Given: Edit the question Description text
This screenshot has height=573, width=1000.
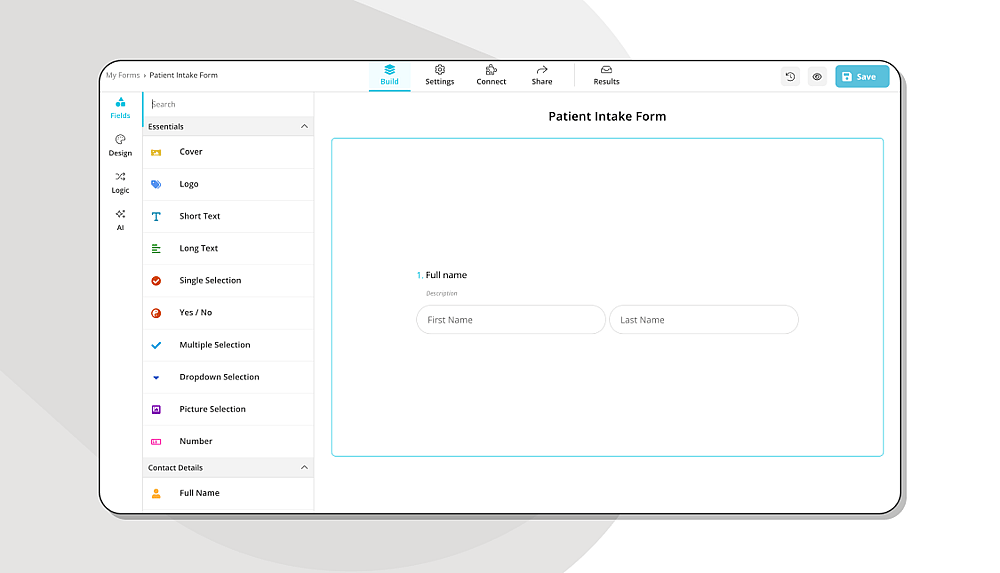Looking at the screenshot, I should pos(441,294).
